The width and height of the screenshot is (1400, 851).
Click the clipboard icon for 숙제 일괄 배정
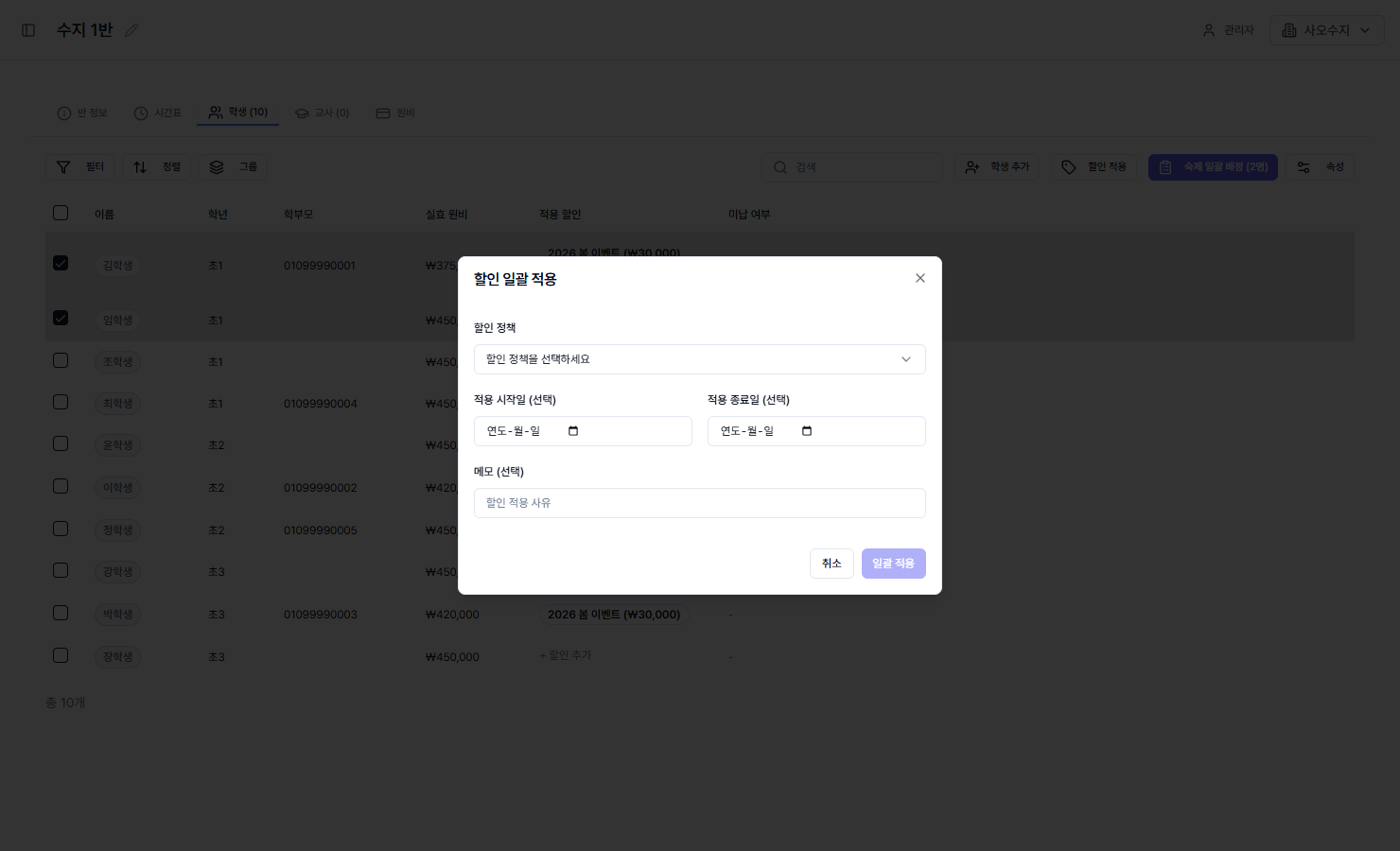[x=1165, y=167]
